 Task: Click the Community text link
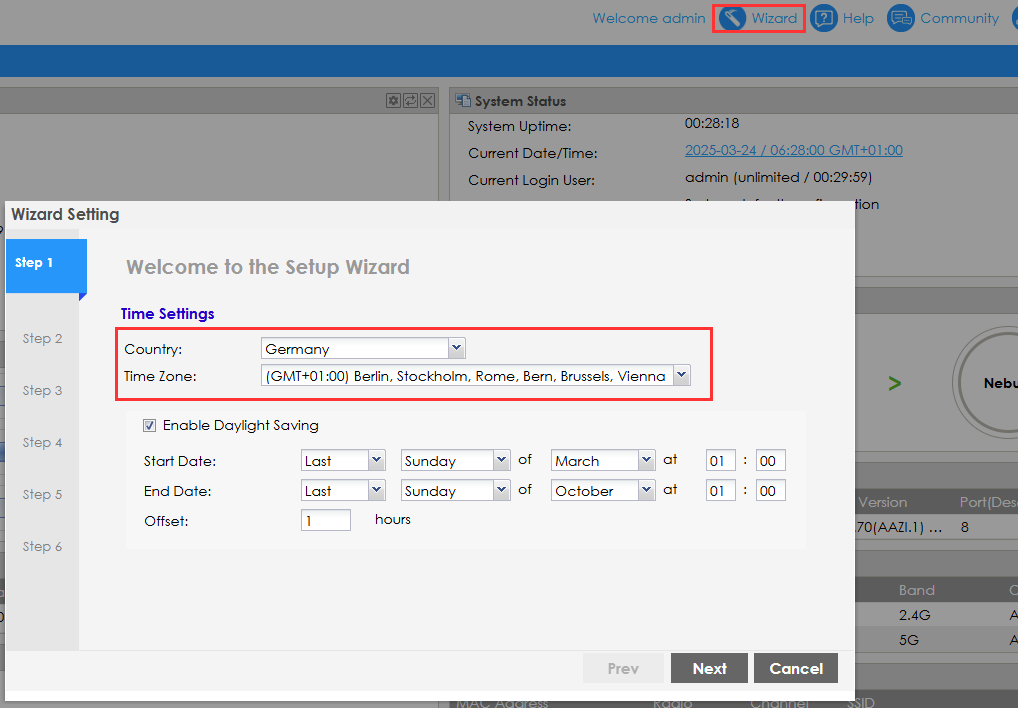tap(959, 18)
